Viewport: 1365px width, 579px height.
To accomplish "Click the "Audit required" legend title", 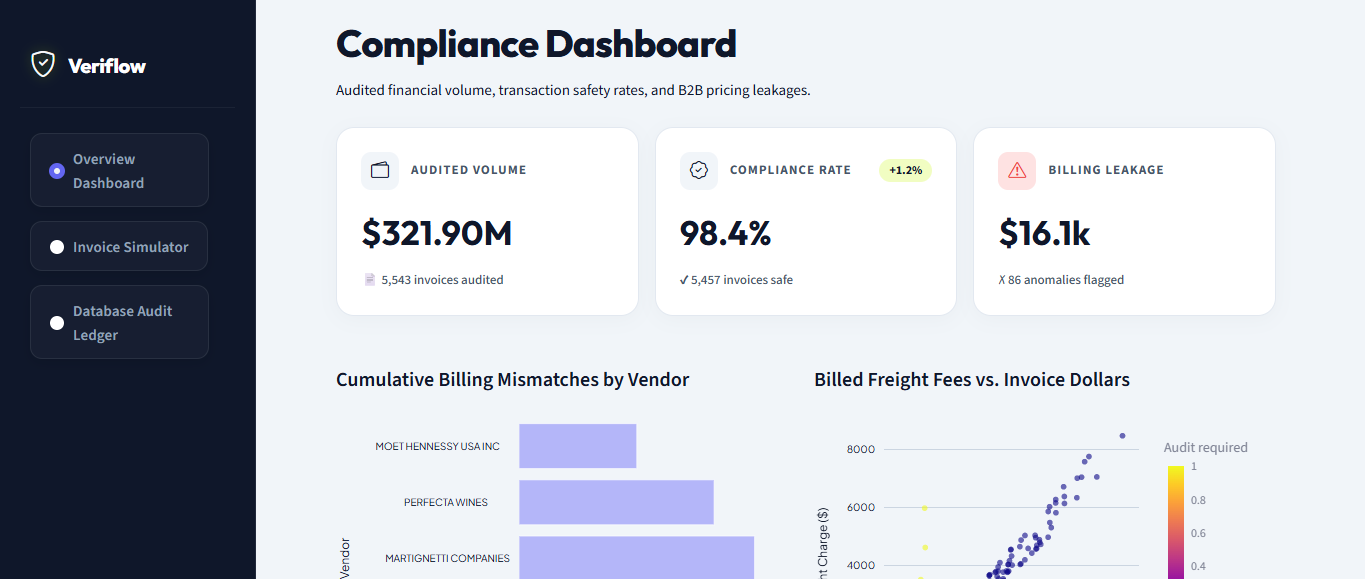I will [x=1205, y=447].
